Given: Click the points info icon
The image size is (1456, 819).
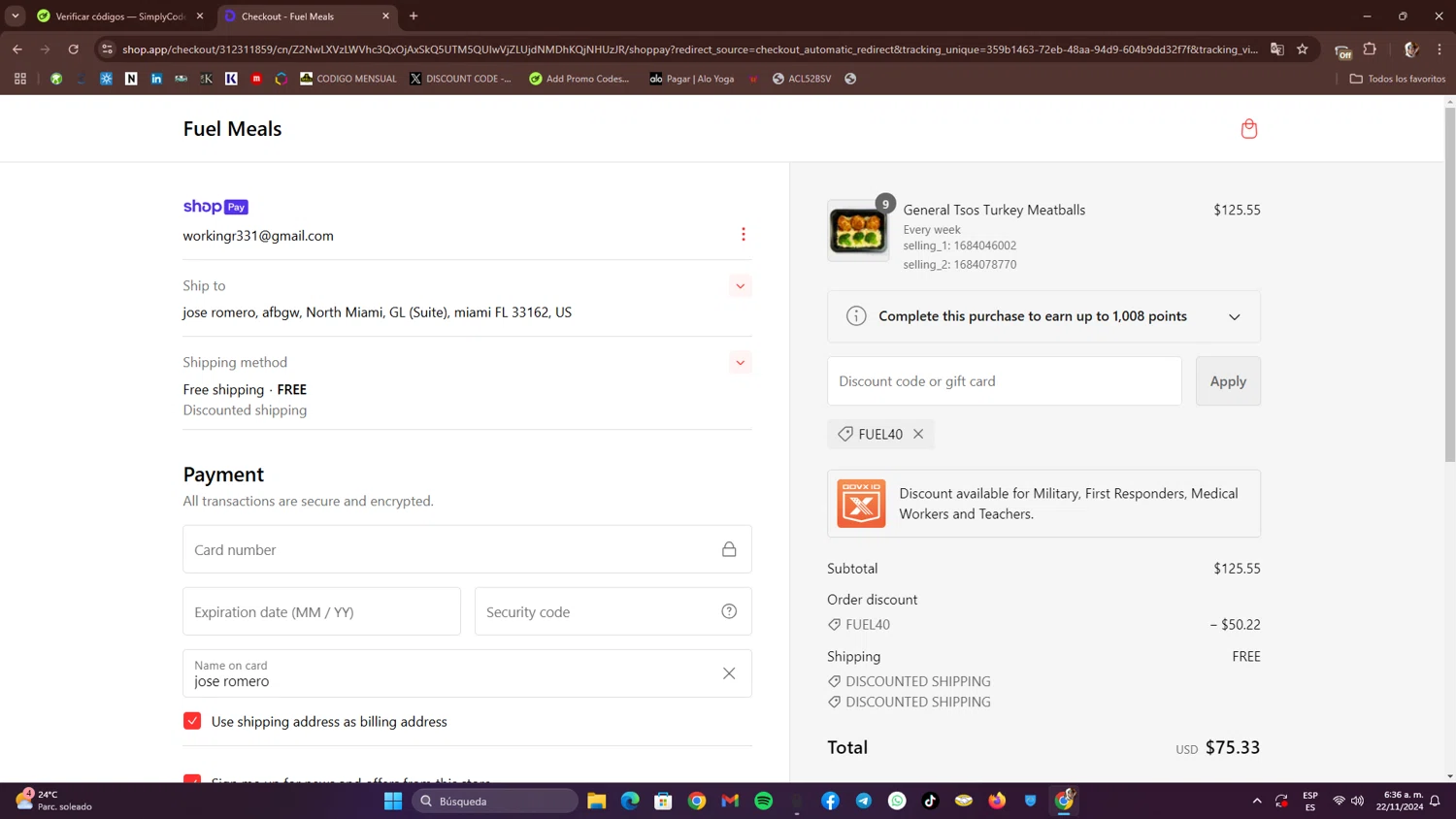Looking at the screenshot, I should 856,316.
